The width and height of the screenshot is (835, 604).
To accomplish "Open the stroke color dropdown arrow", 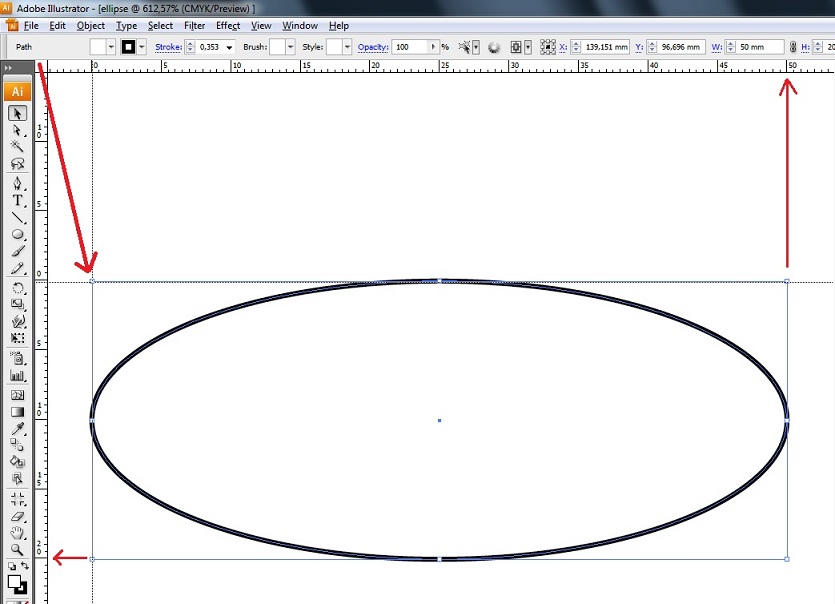I will (142, 47).
